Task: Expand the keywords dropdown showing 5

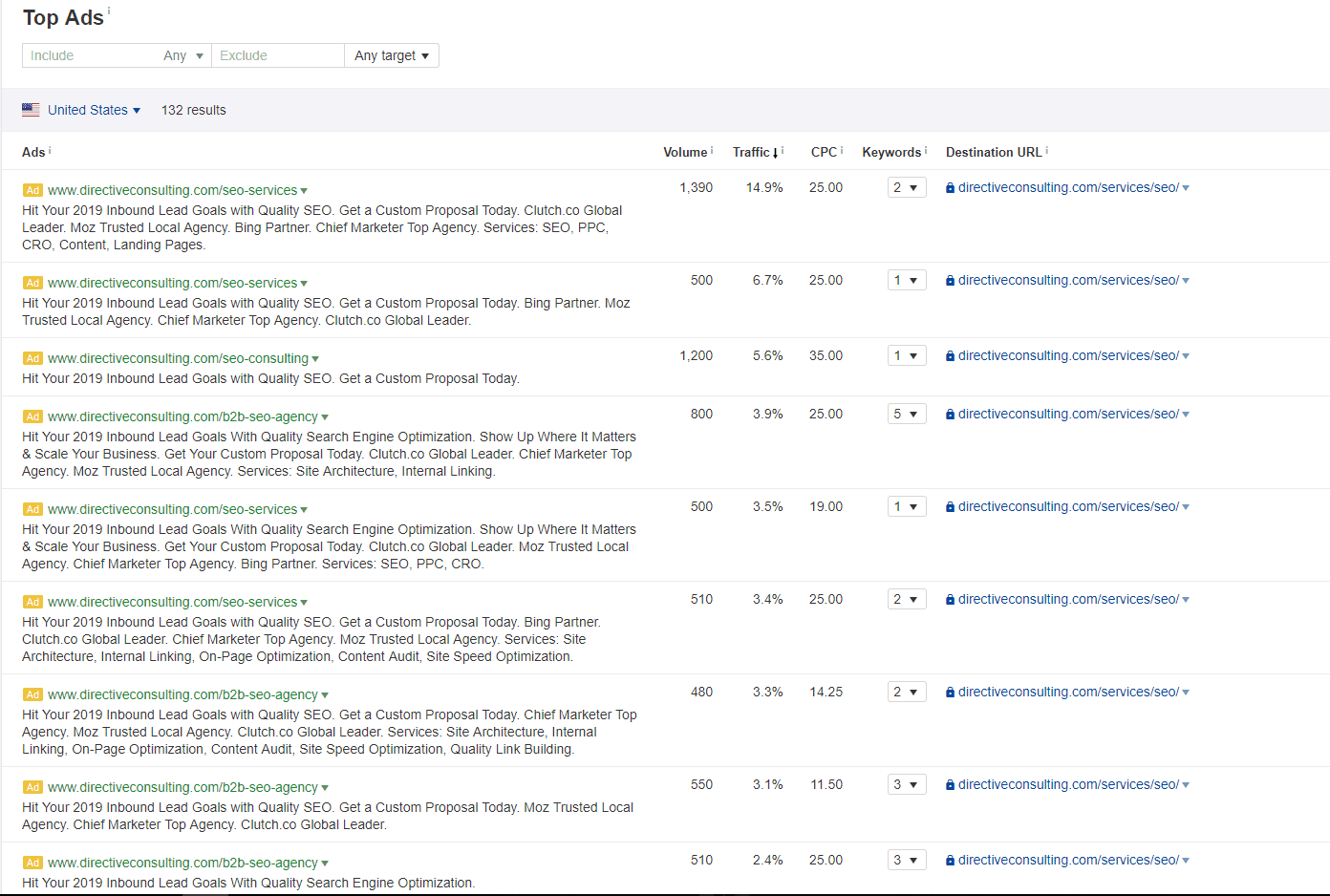Action: [x=906, y=413]
